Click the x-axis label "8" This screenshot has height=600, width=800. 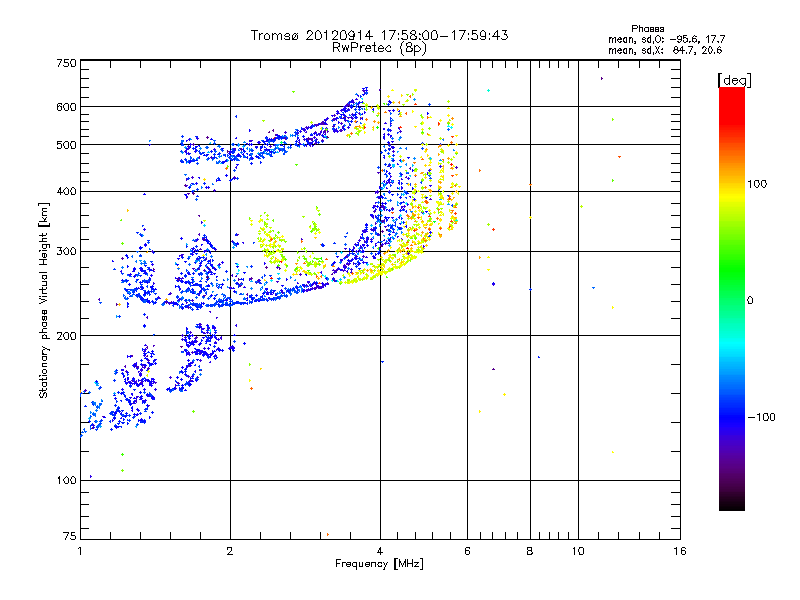(x=530, y=551)
